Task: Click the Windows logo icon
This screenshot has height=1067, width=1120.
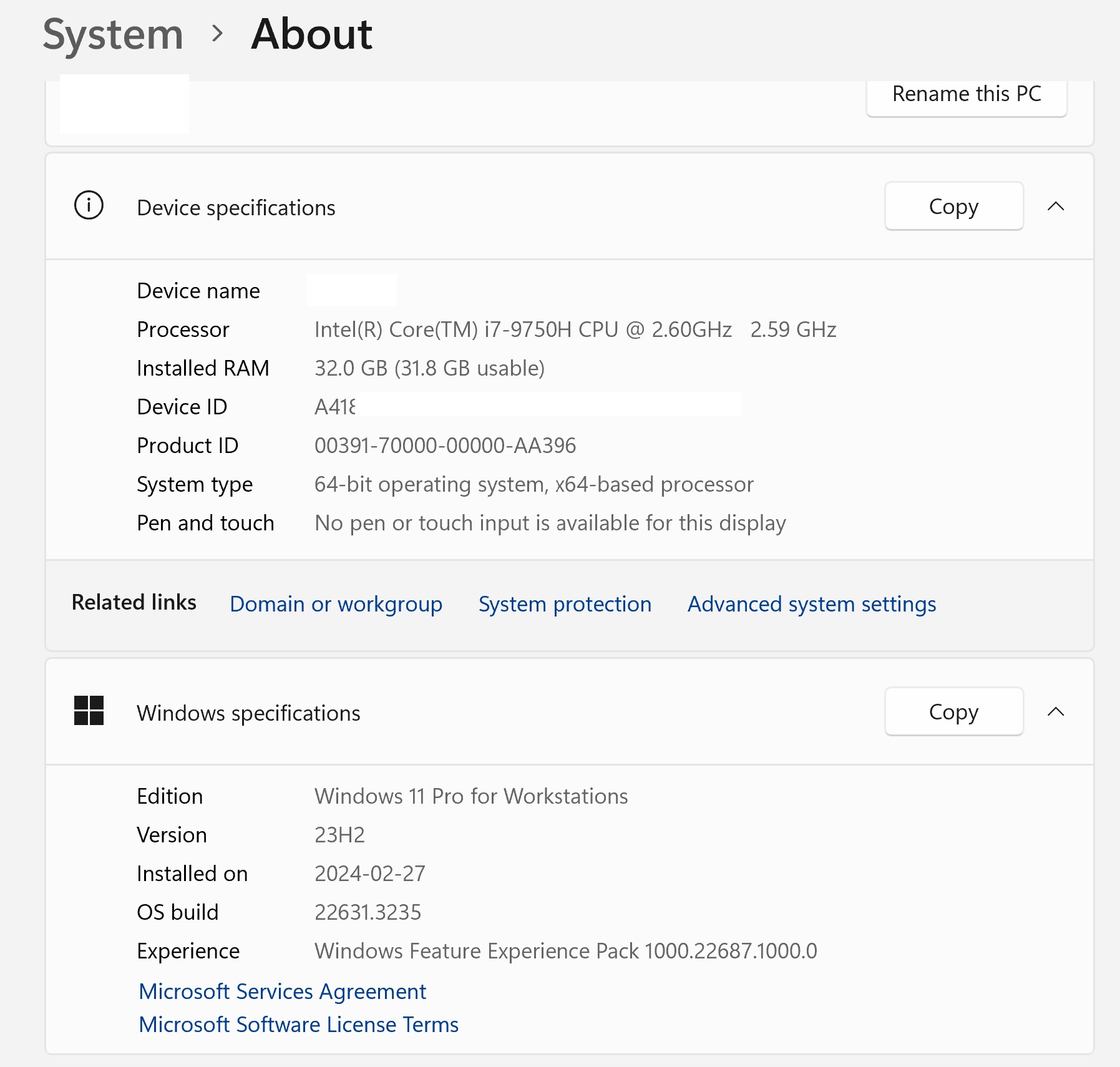Action: point(89,711)
